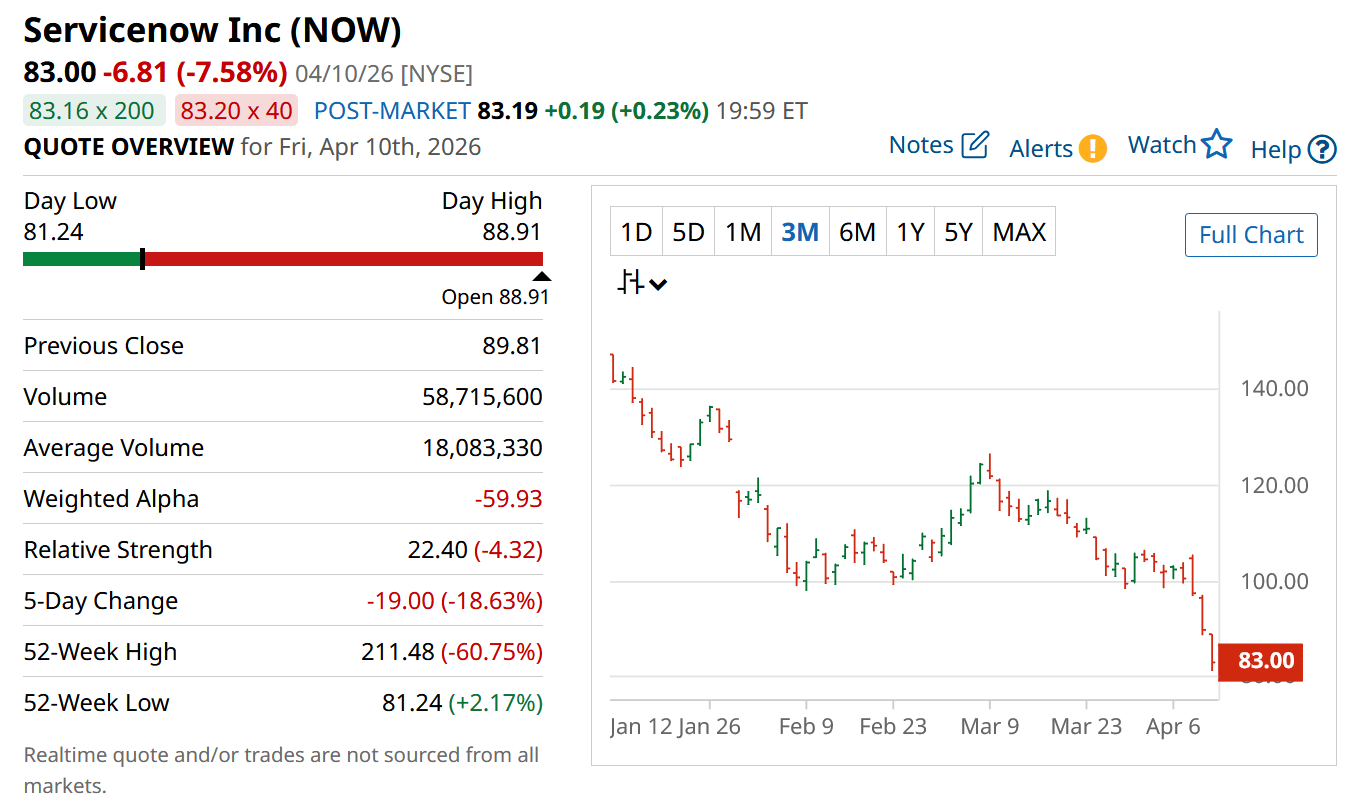Image resolution: width=1352 pixels, height=810 pixels.
Task: Click the Weighted Alpha row label
Action: (111, 499)
